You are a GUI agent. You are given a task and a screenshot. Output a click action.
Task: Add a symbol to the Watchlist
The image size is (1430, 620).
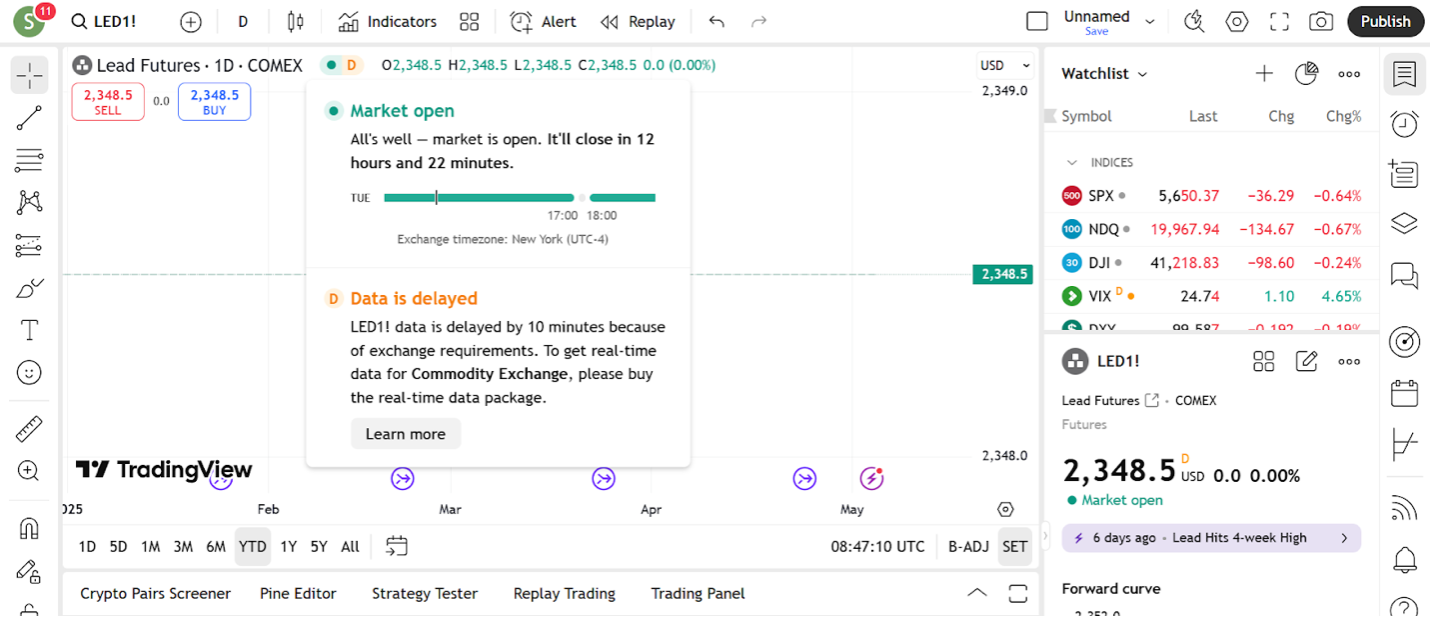1264,73
